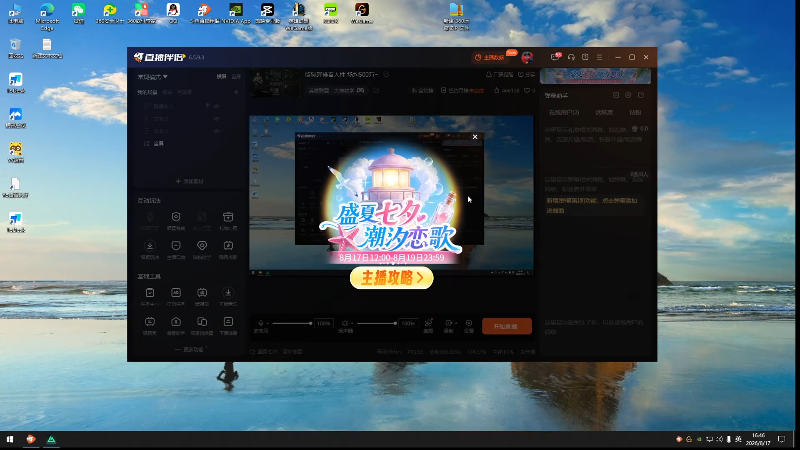Screen dimensions: 800x450
Task: Open the 设置 icon beside 开始直播
Action: [x=469, y=323]
